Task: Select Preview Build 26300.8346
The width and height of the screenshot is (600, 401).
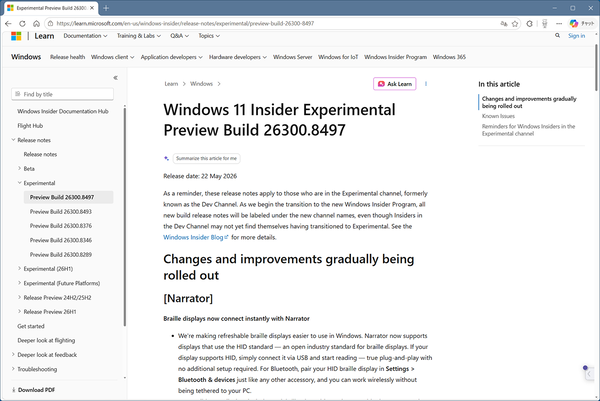Action: [61, 240]
